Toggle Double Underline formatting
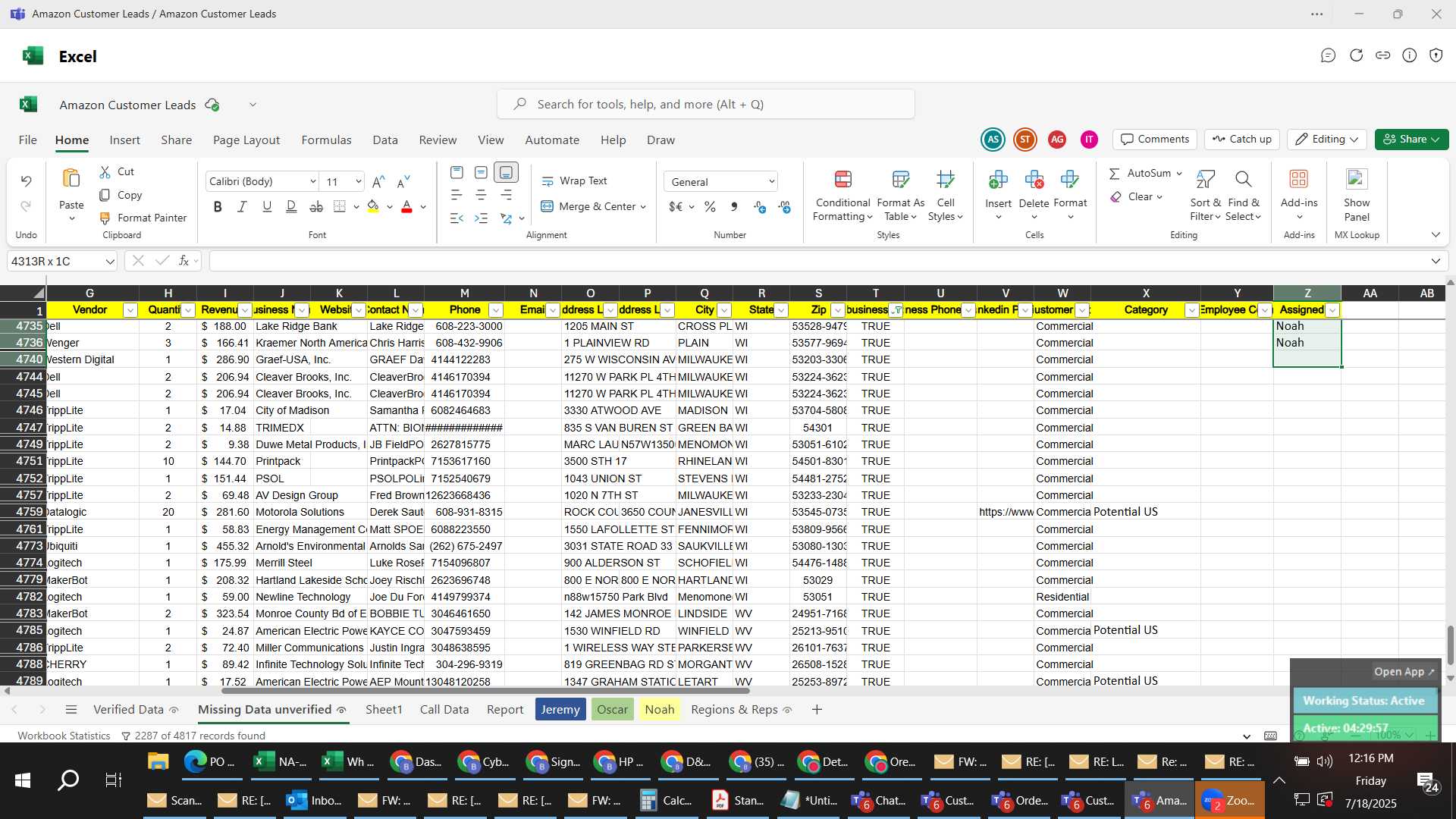Viewport: 1456px width, 819px height. pyautogui.click(x=291, y=207)
